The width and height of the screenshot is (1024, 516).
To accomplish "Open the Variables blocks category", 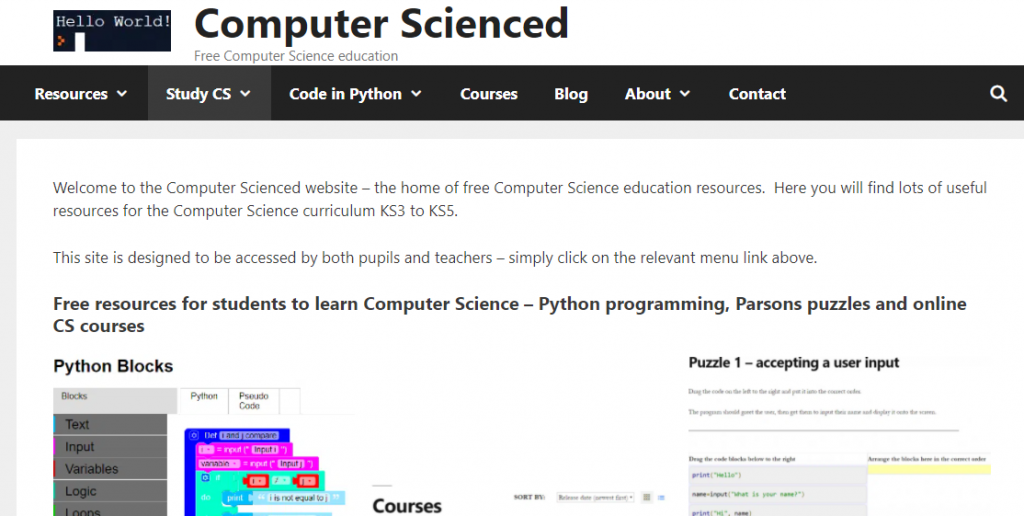I will (92, 469).
